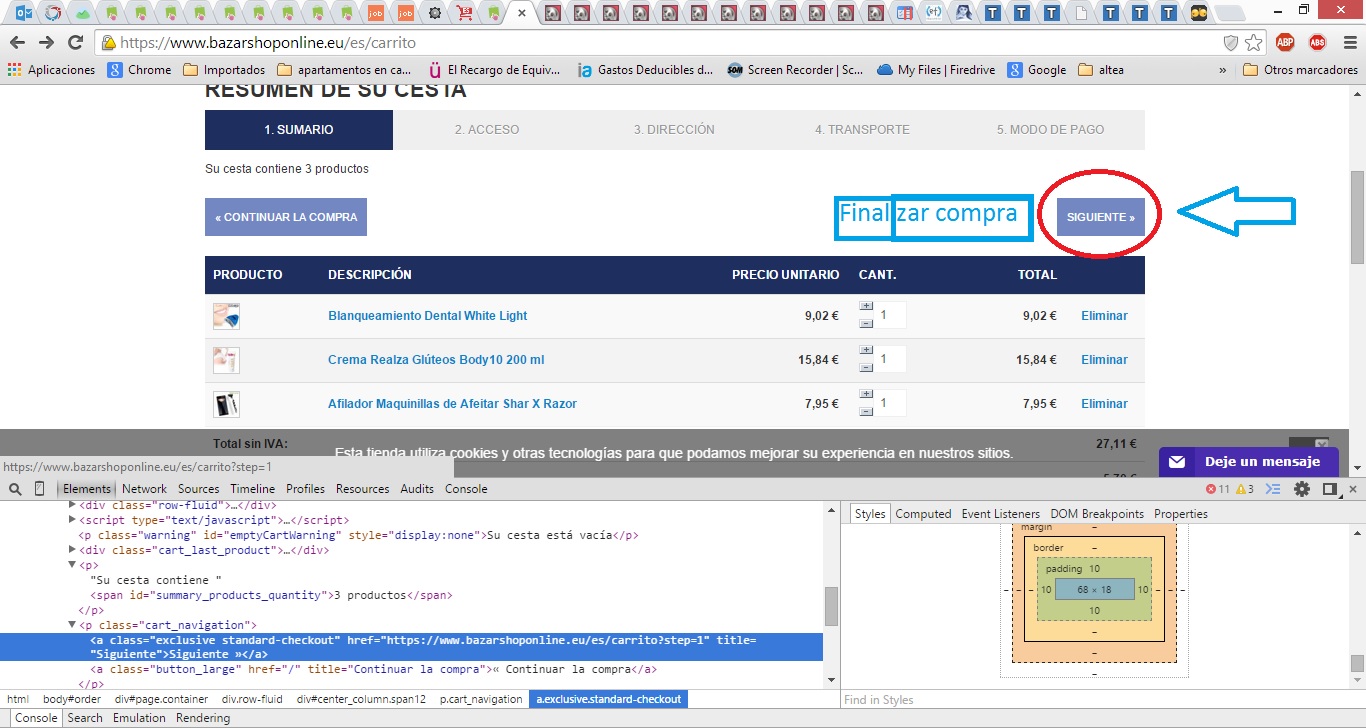Click the Afilador Maquinillas product thumbnail
Screen dimensions: 1366x728
pyautogui.click(x=226, y=404)
